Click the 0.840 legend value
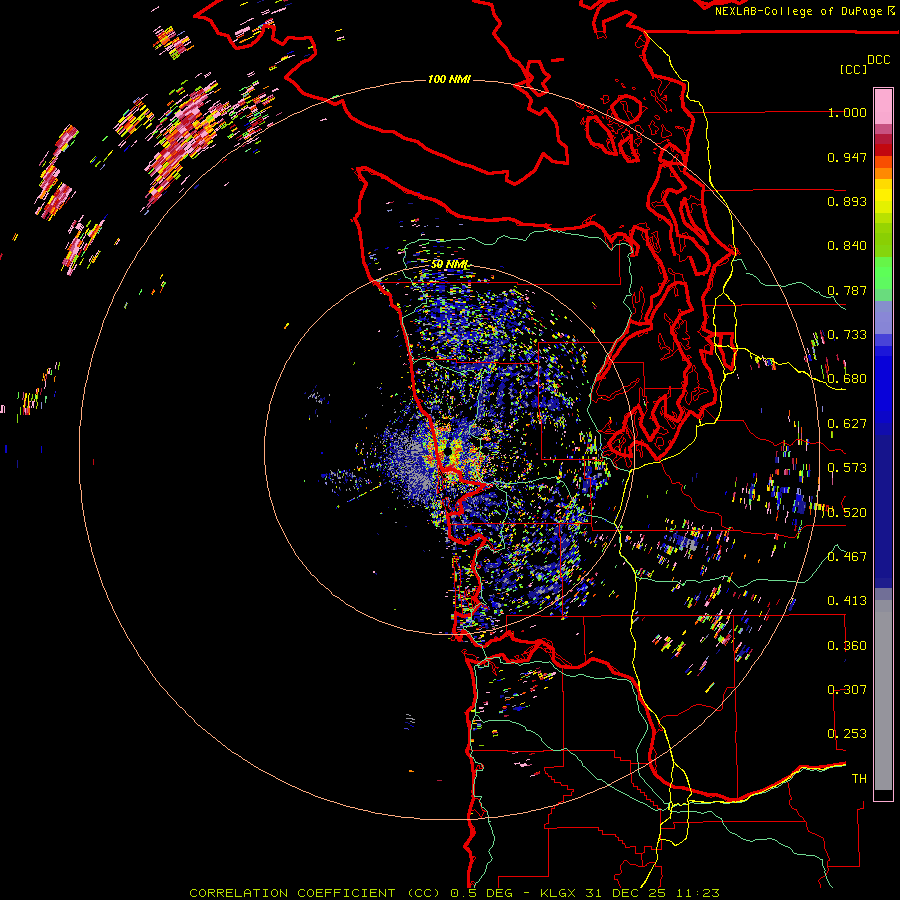This screenshot has width=900, height=900. 847,246
